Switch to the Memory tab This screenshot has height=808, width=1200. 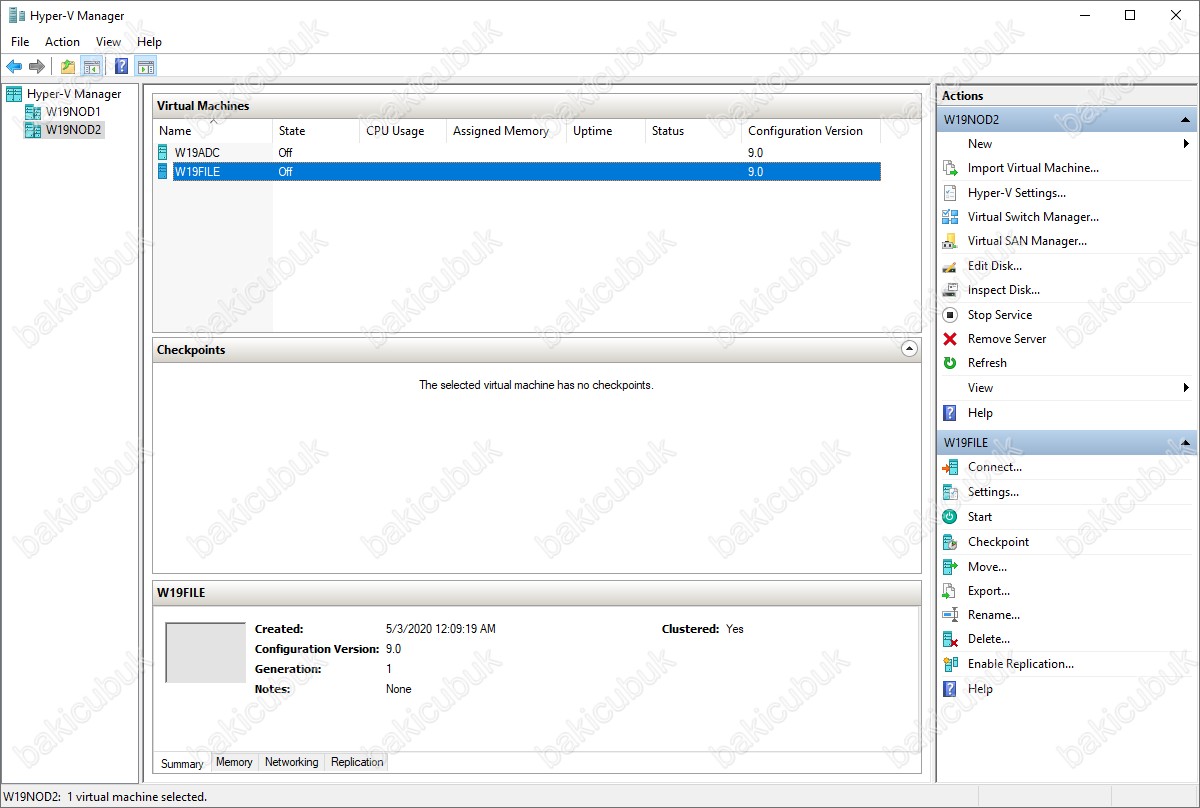tap(234, 762)
